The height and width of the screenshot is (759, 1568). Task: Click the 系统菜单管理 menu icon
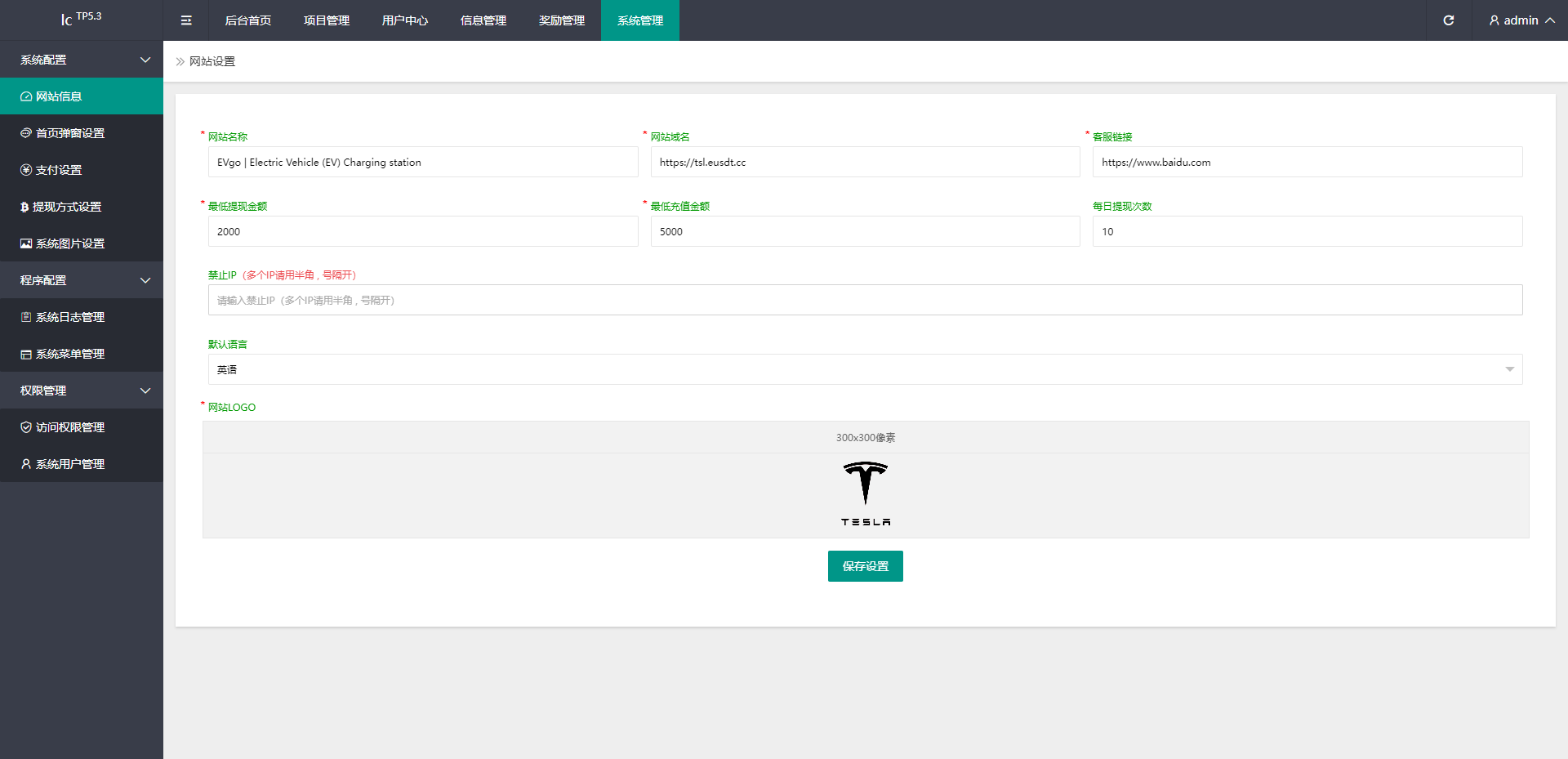[x=26, y=354]
